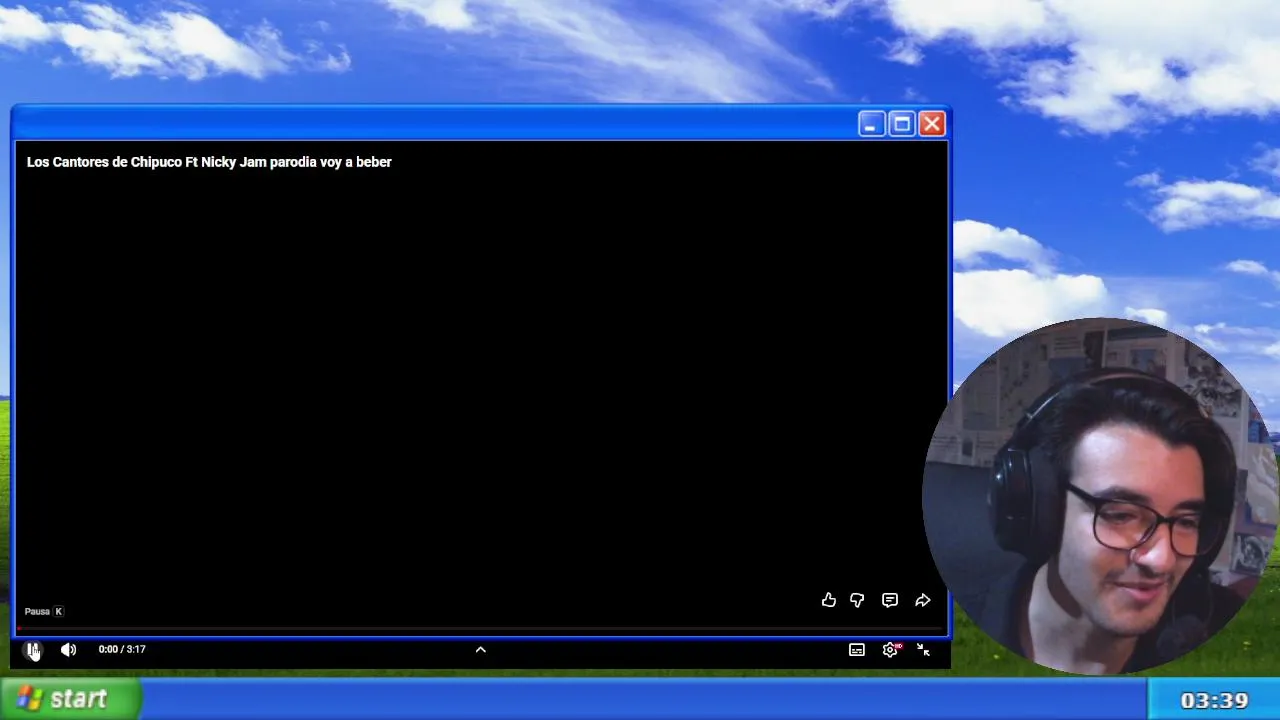Image resolution: width=1280 pixels, height=720 pixels.
Task: Click the video title text
Action: click(x=209, y=162)
